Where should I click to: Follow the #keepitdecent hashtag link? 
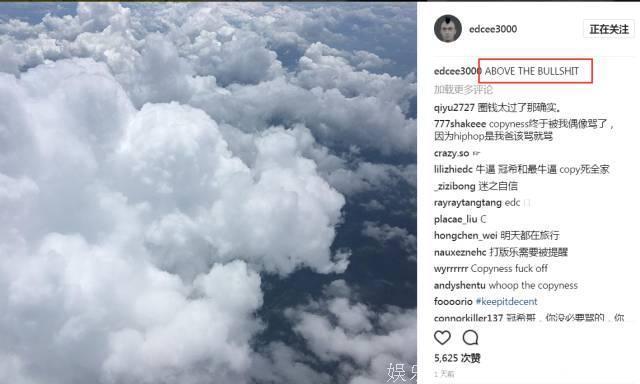point(507,302)
